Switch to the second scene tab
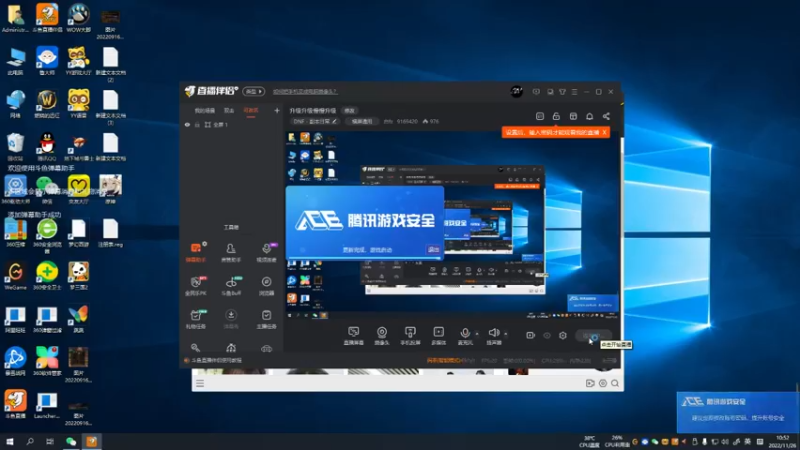800x450 pixels. (x=229, y=111)
